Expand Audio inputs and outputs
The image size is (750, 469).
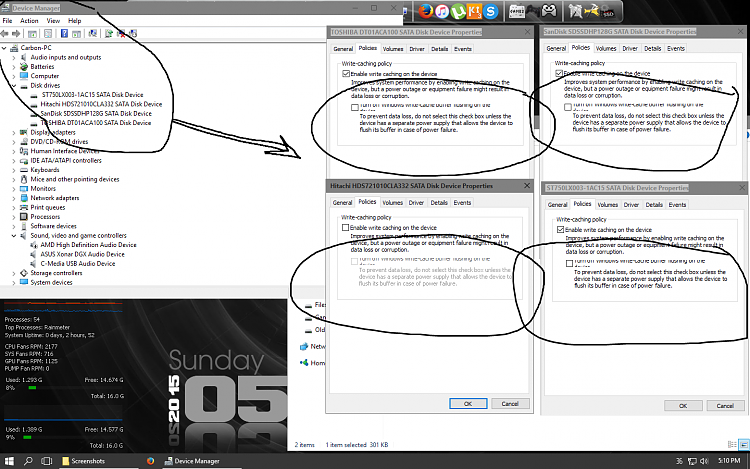pyautogui.click(x=14, y=57)
